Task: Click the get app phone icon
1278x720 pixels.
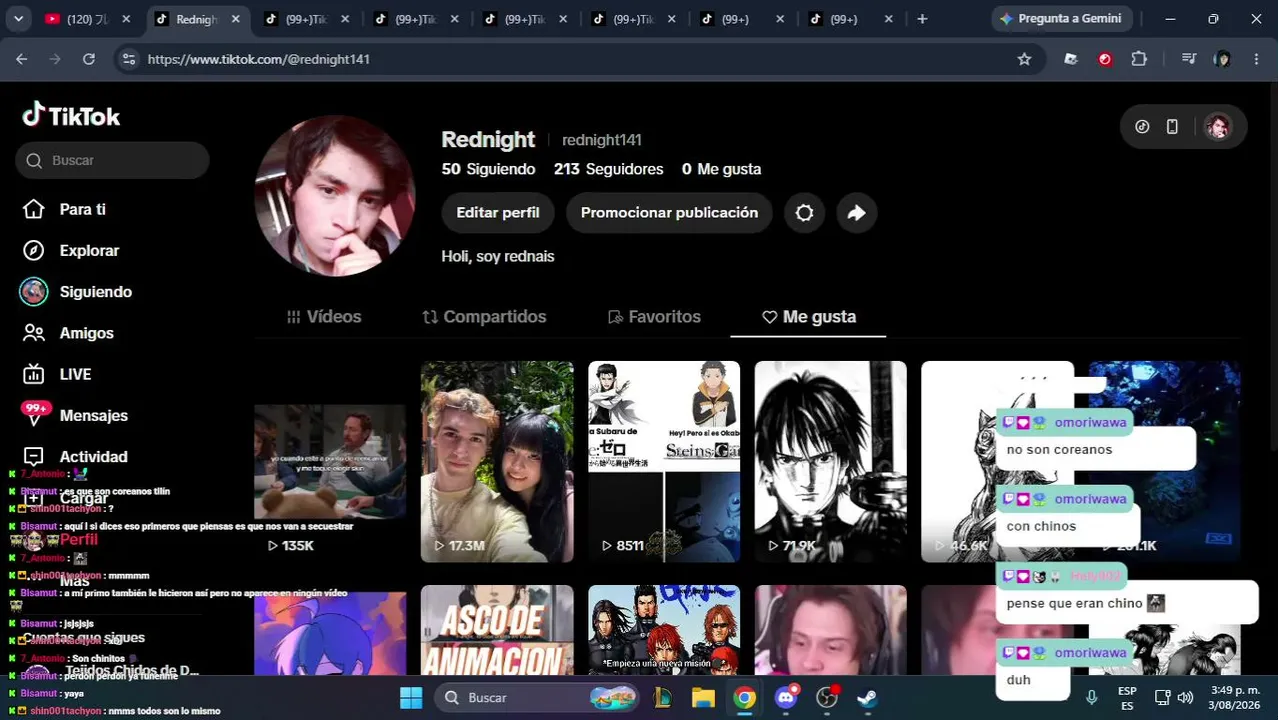Action: click(x=1172, y=127)
